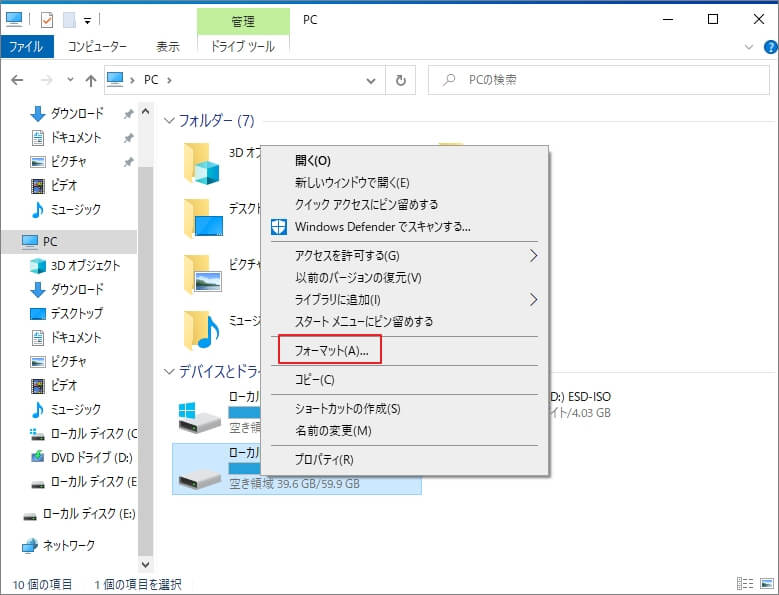Click the navigation pane scroll down arrow
The image size is (779, 595).
coord(145,565)
